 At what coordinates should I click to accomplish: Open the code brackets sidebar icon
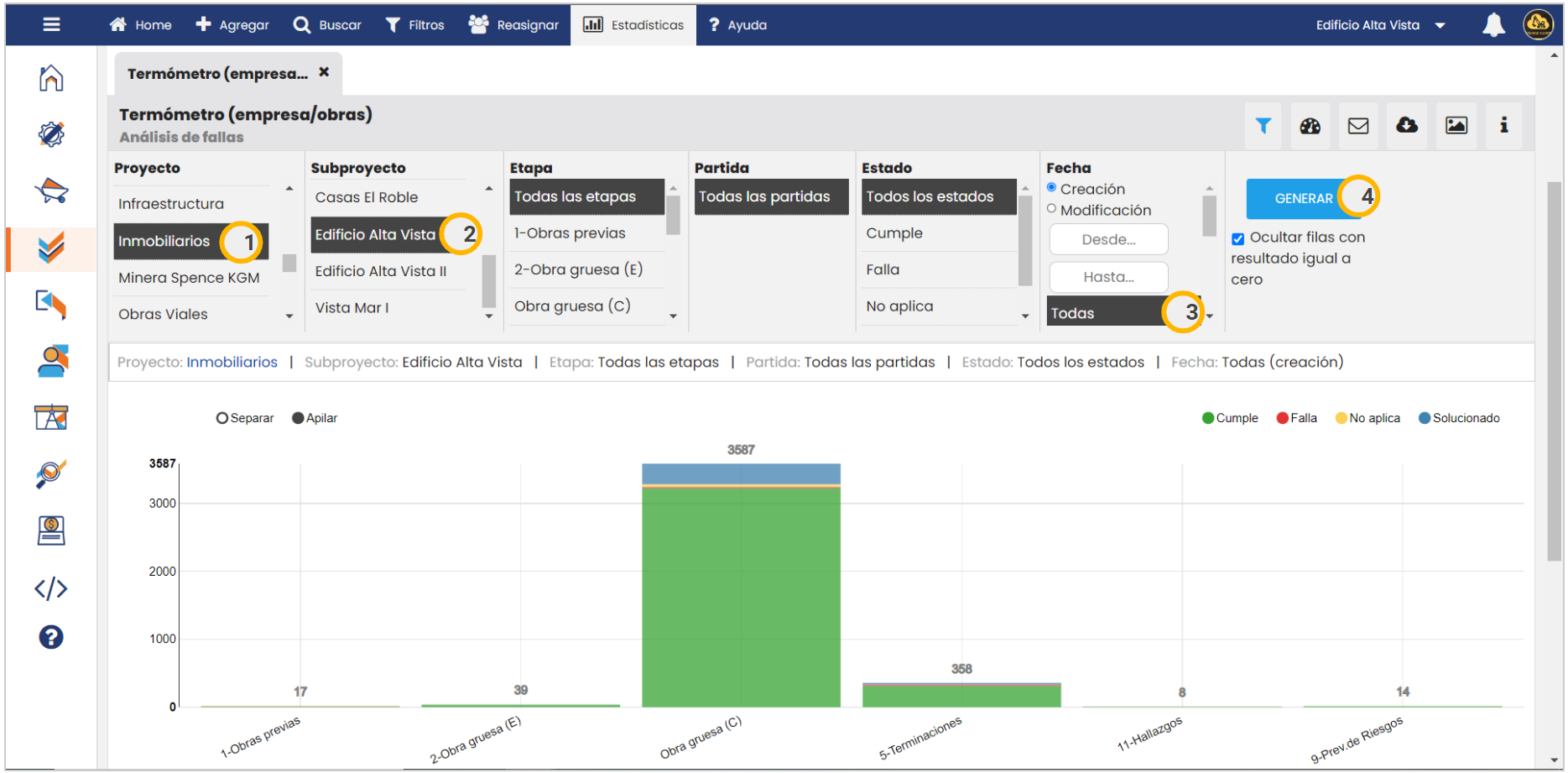pyautogui.click(x=51, y=588)
